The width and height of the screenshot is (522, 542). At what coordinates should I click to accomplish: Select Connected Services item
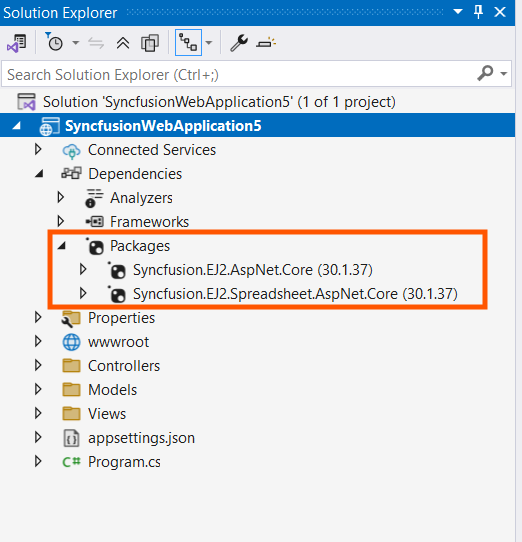point(152,150)
